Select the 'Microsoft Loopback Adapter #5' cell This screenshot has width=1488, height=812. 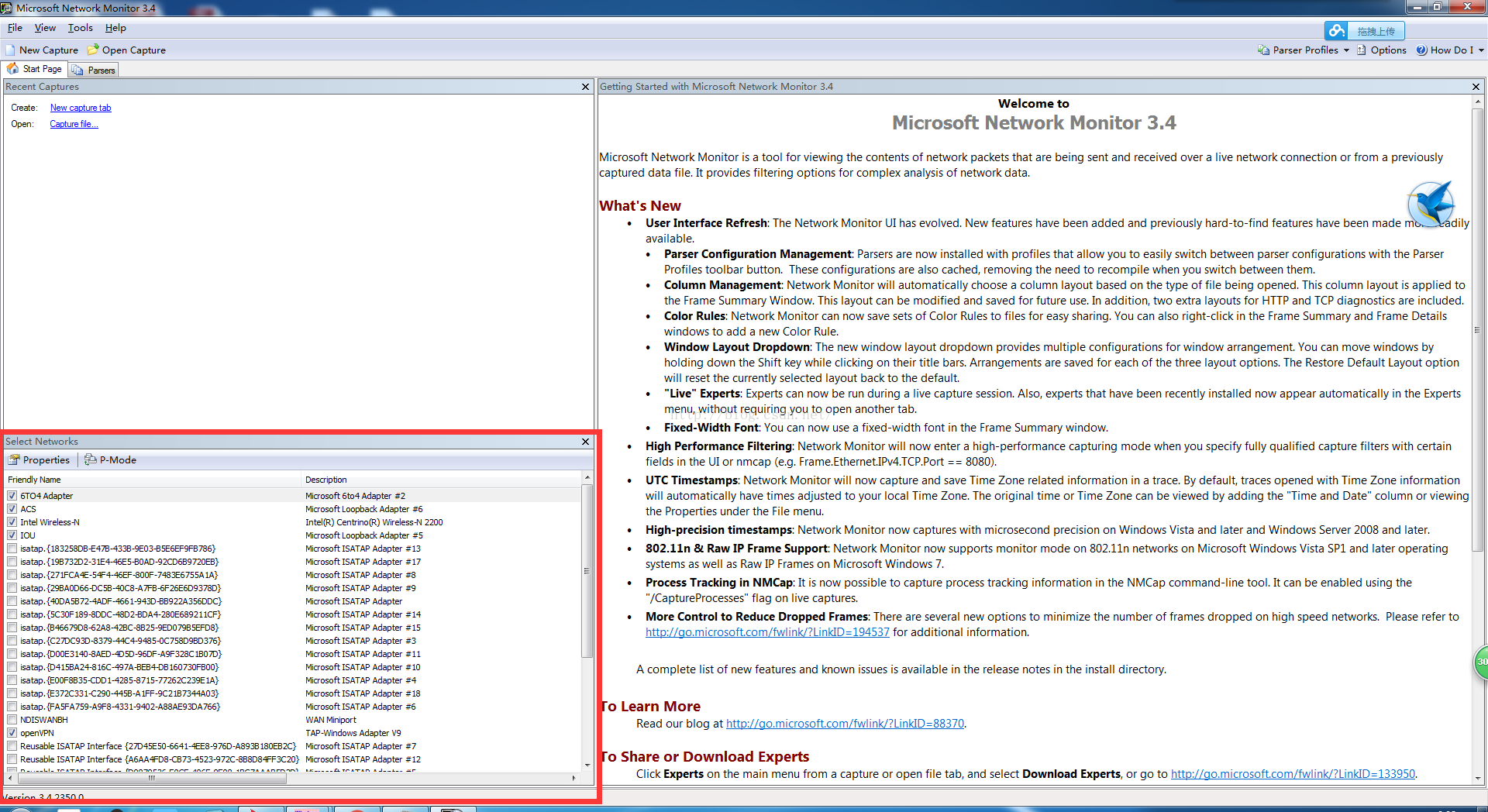tap(364, 535)
